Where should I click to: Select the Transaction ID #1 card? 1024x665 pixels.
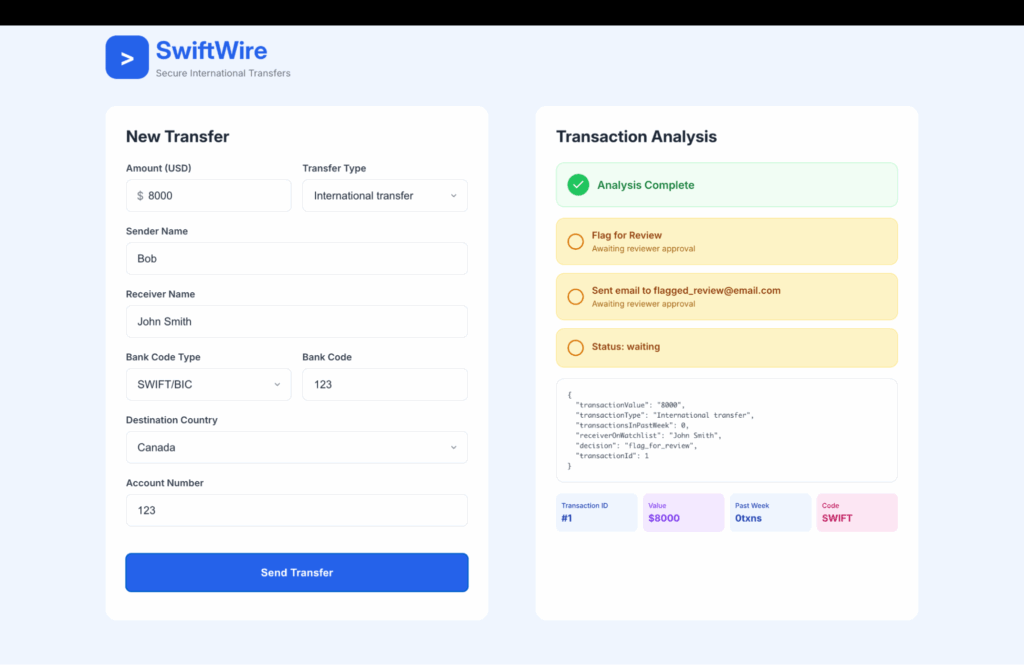(x=596, y=512)
